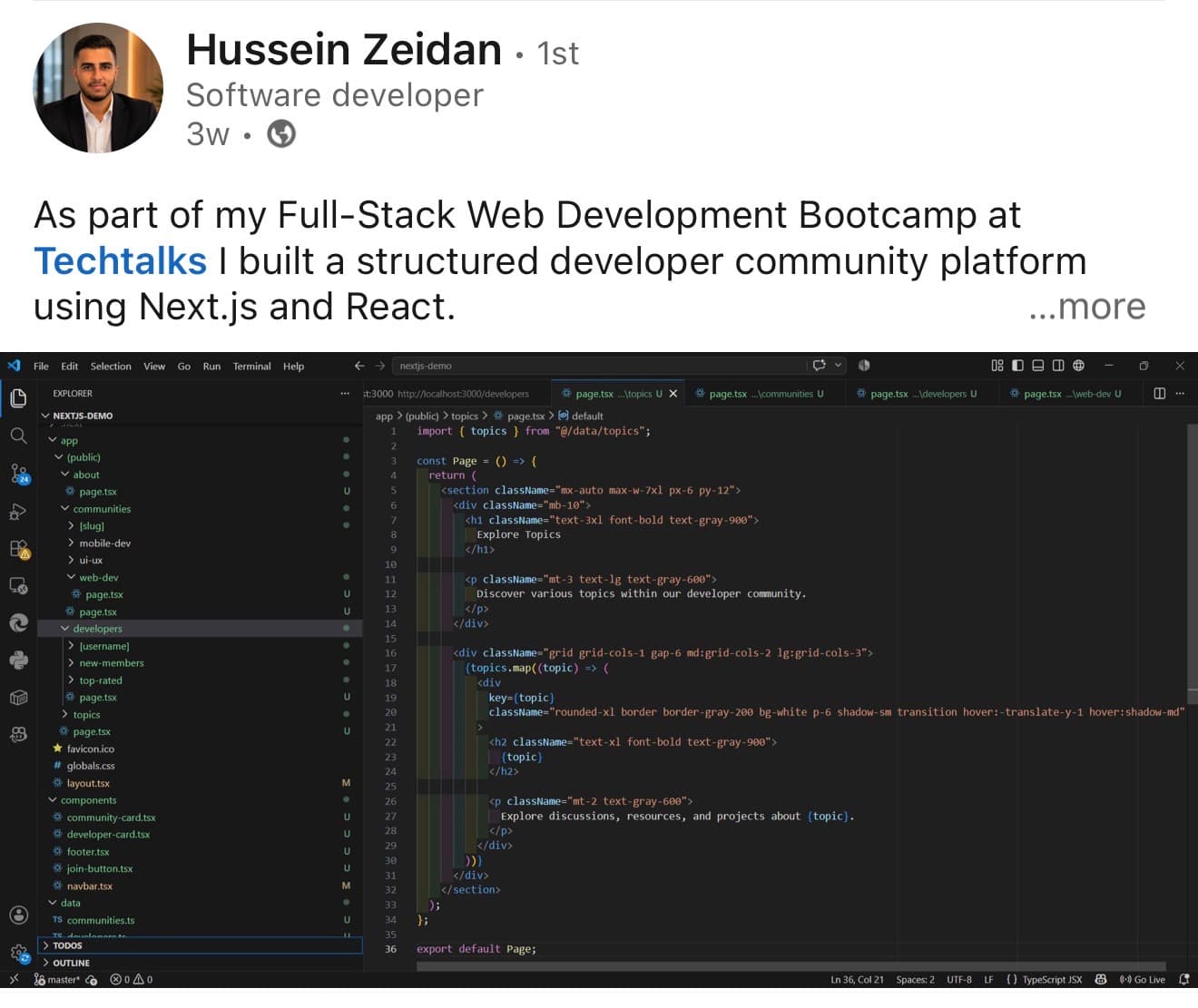Switch to page.tsx web-dev tab
Image resolution: width=1198 pixels, height=1008 pixels.
1071,394
